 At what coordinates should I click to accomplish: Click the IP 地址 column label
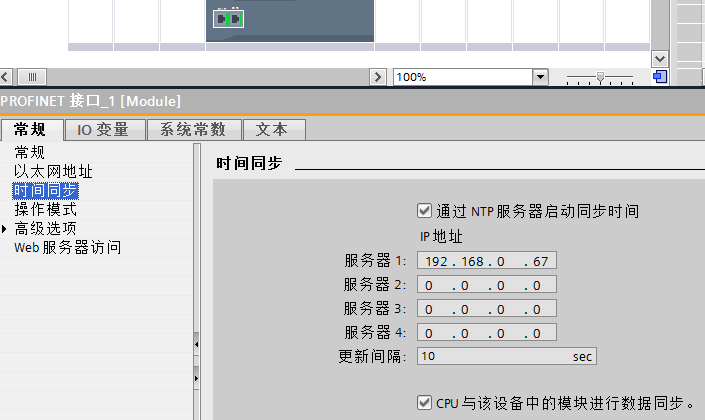(x=441, y=237)
